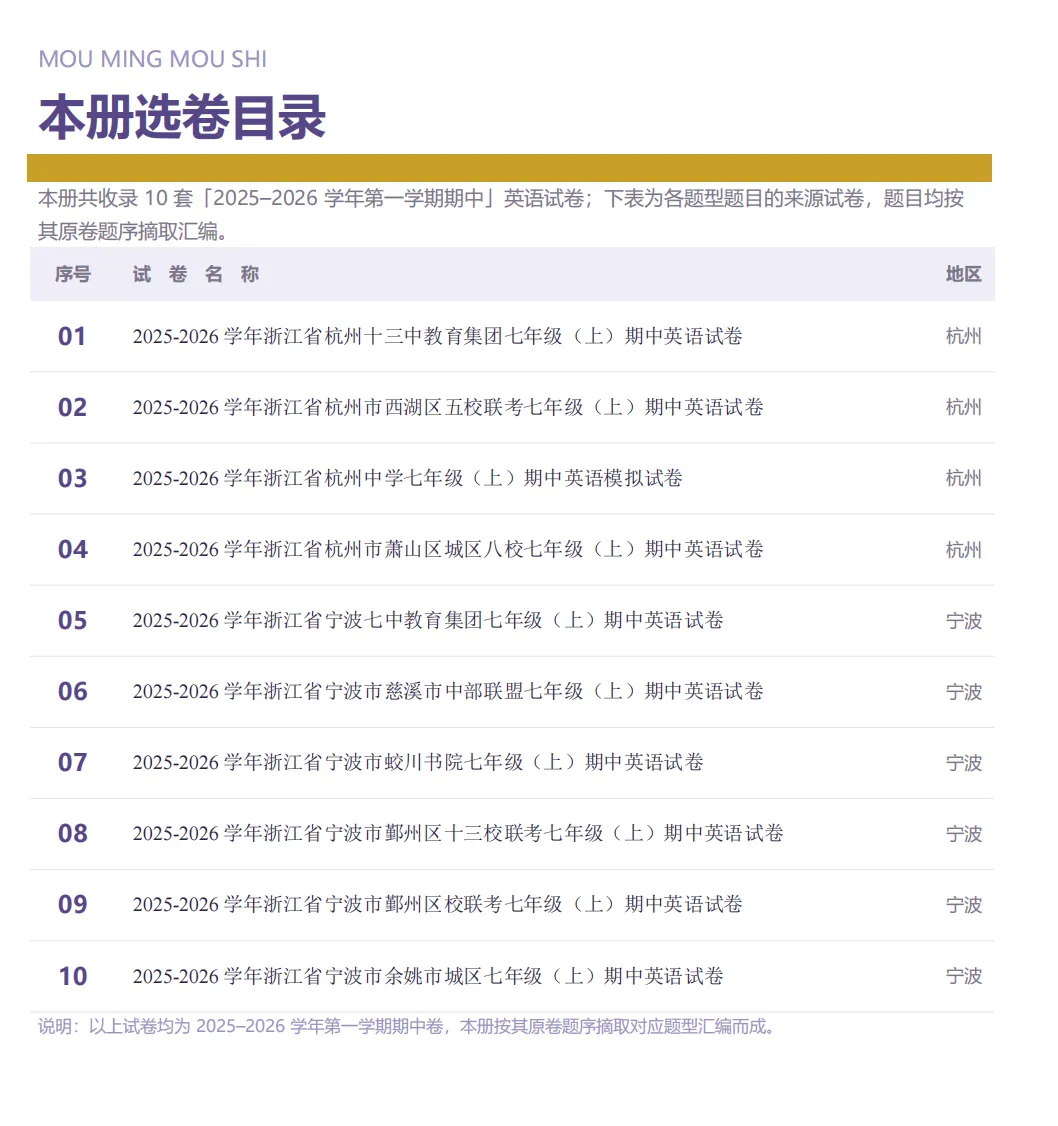Click 宁波 region in row 05
Screen dimensions: 1058x1126
click(x=963, y=621)
